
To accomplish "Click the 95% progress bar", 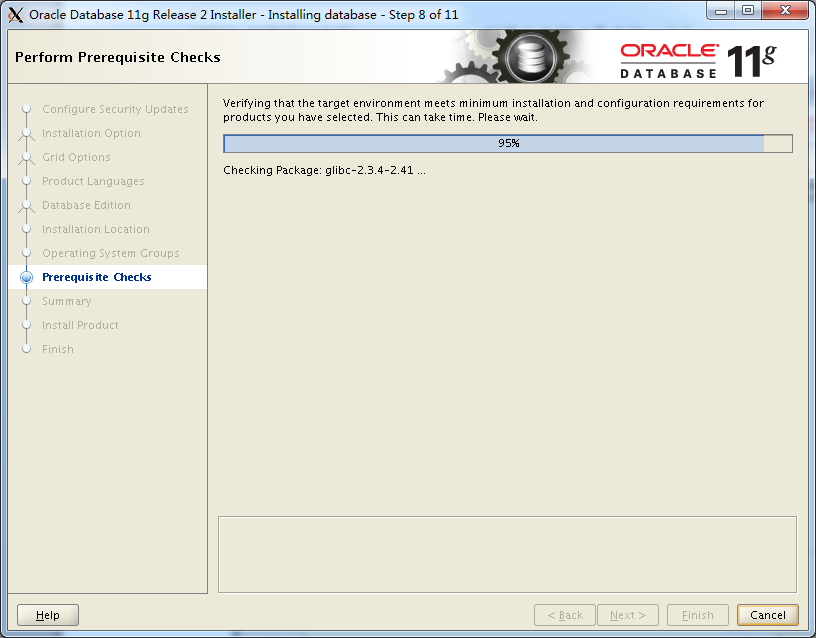I will click(x=508, y=144).
